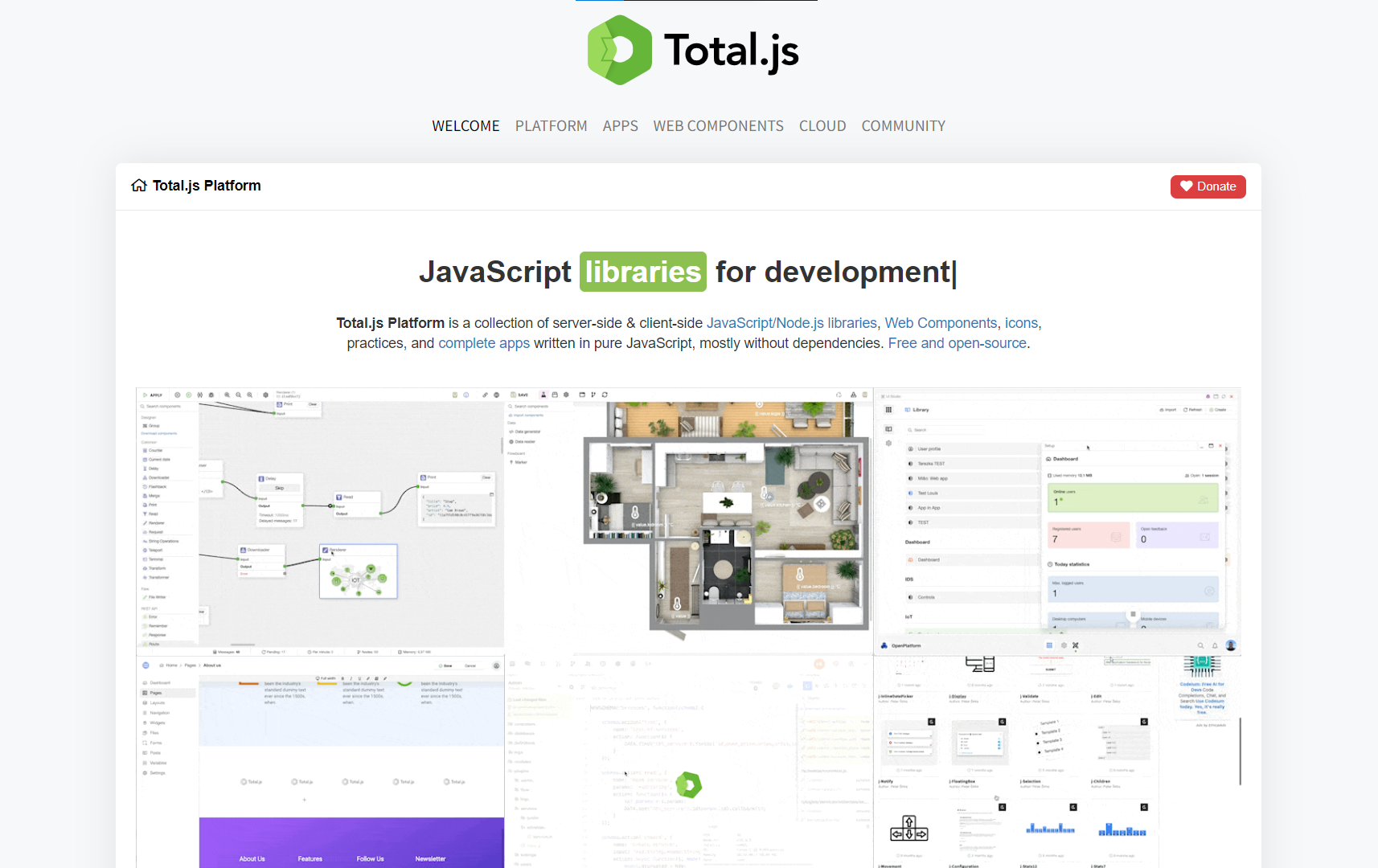Image resolution: width=1378 pixels, height=868 pixels.
Task: Select the zoom-in magnifier in the Flow toolbar
Action: (x=228, y=394)
